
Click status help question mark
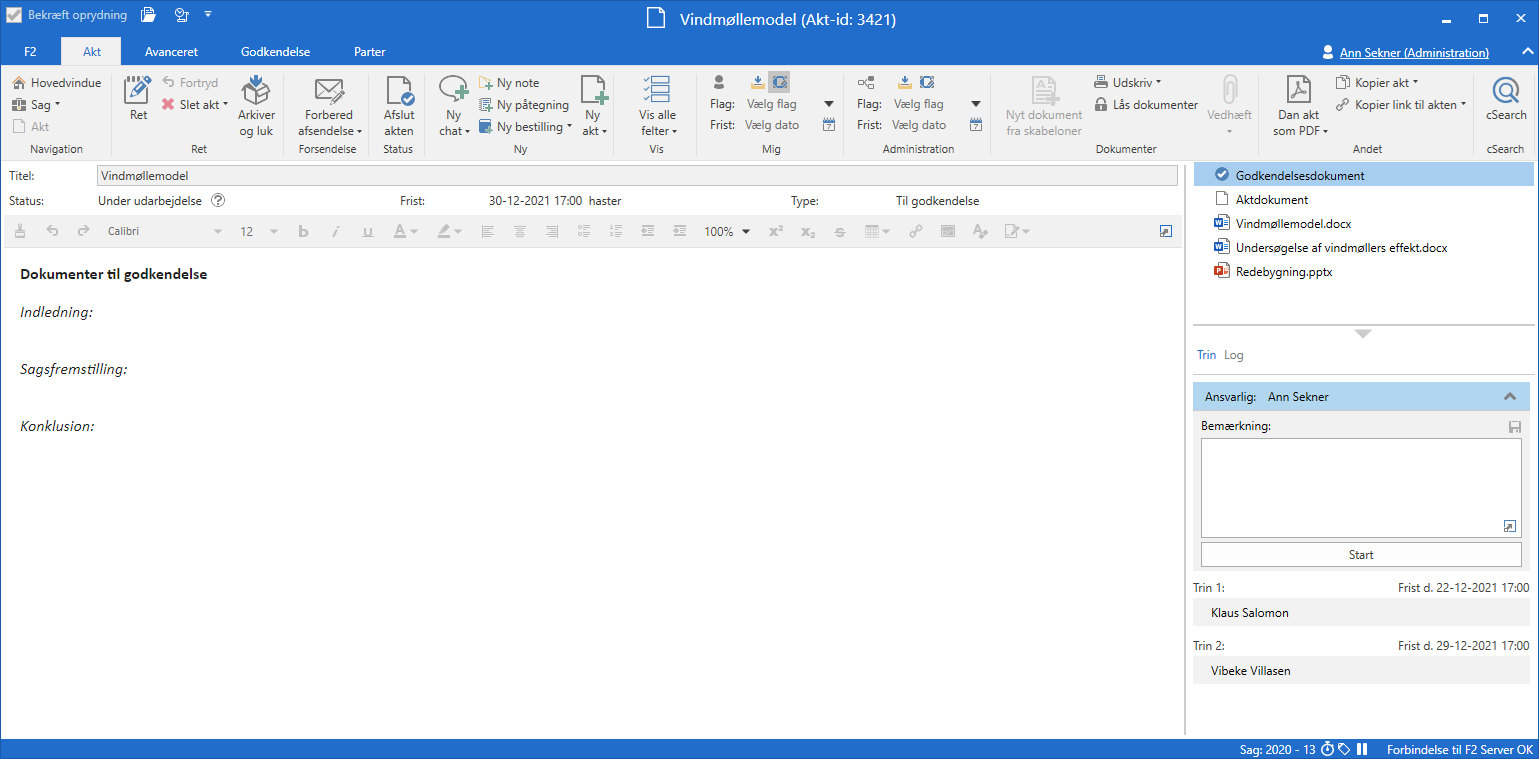pos(218,200)
